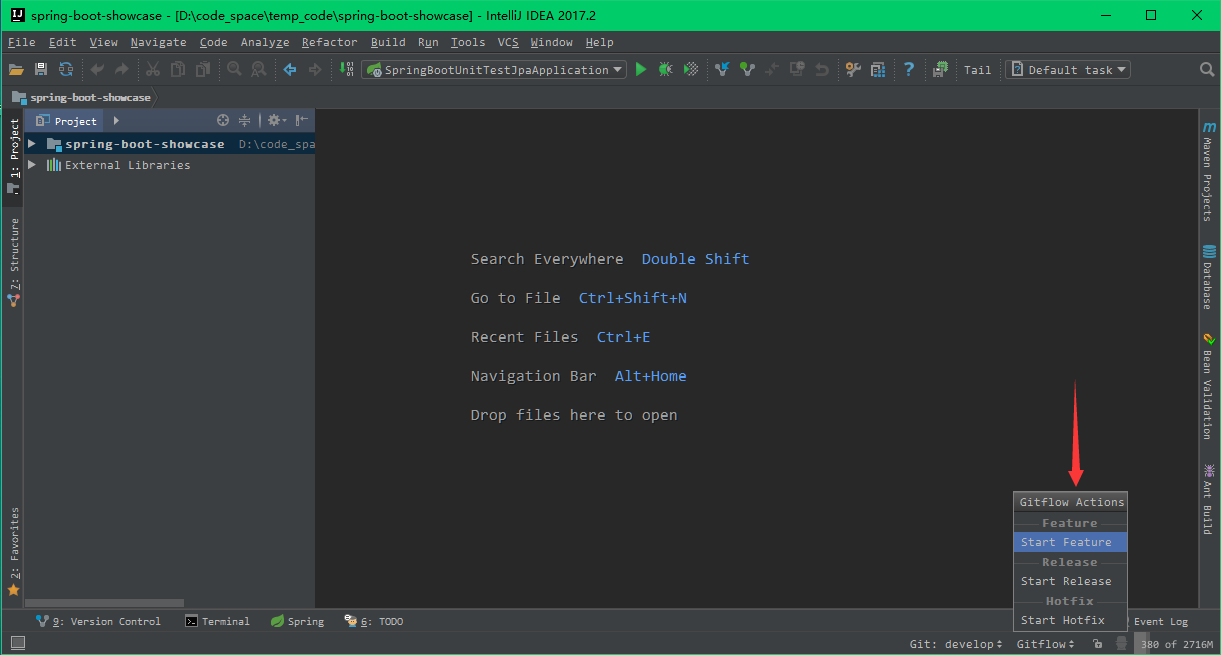Click the Debug bug icon

tap(665, 69)
